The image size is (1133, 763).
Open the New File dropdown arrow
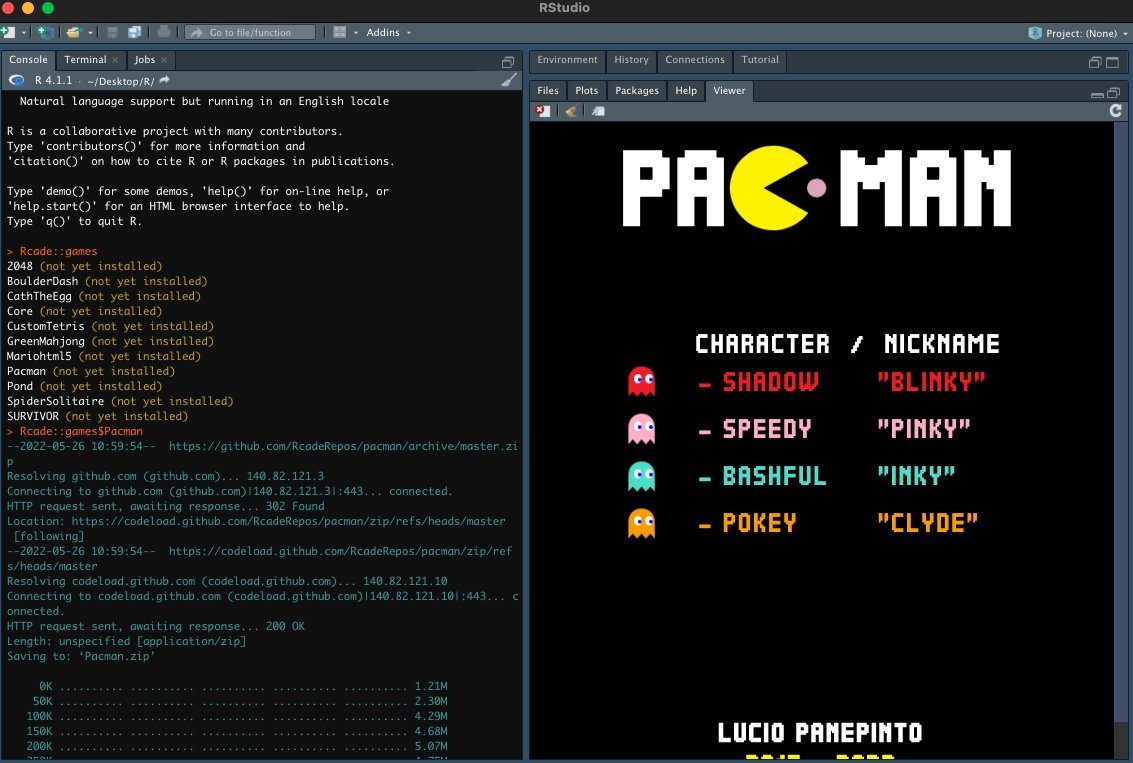click(x=24, y=33)
